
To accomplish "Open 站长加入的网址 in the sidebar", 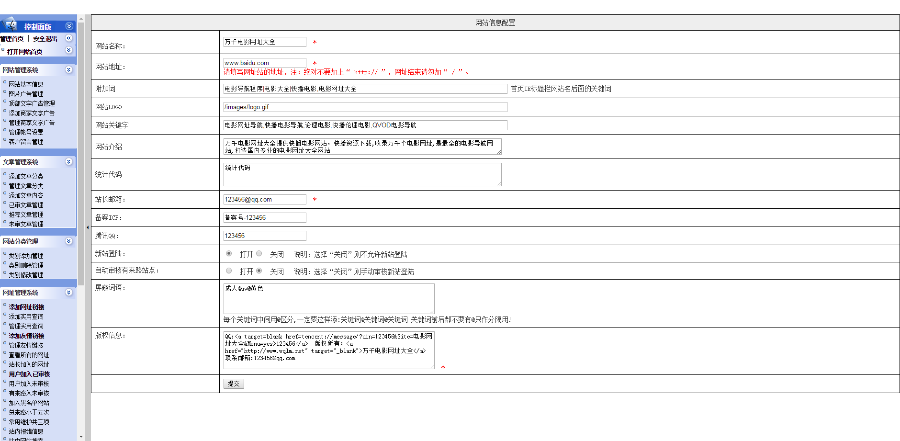I will [x=29, y=364].
